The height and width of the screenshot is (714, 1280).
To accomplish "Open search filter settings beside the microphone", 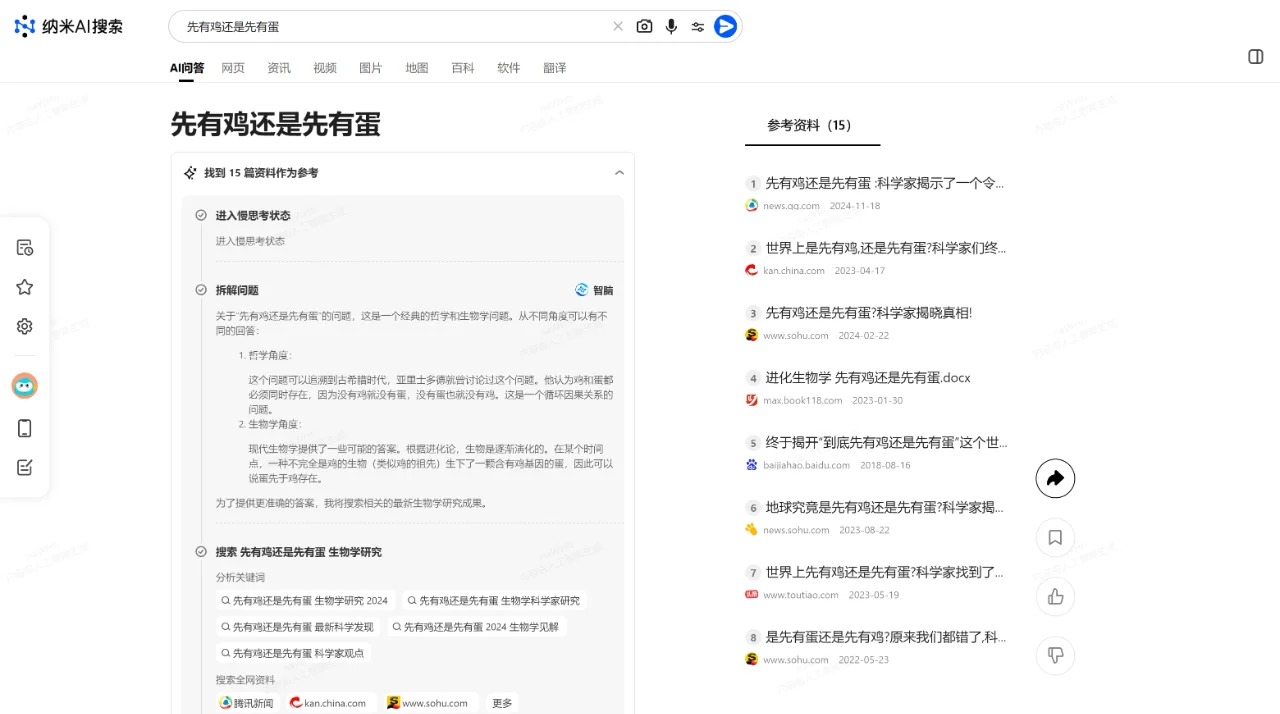I will click(x=697, y=27).
